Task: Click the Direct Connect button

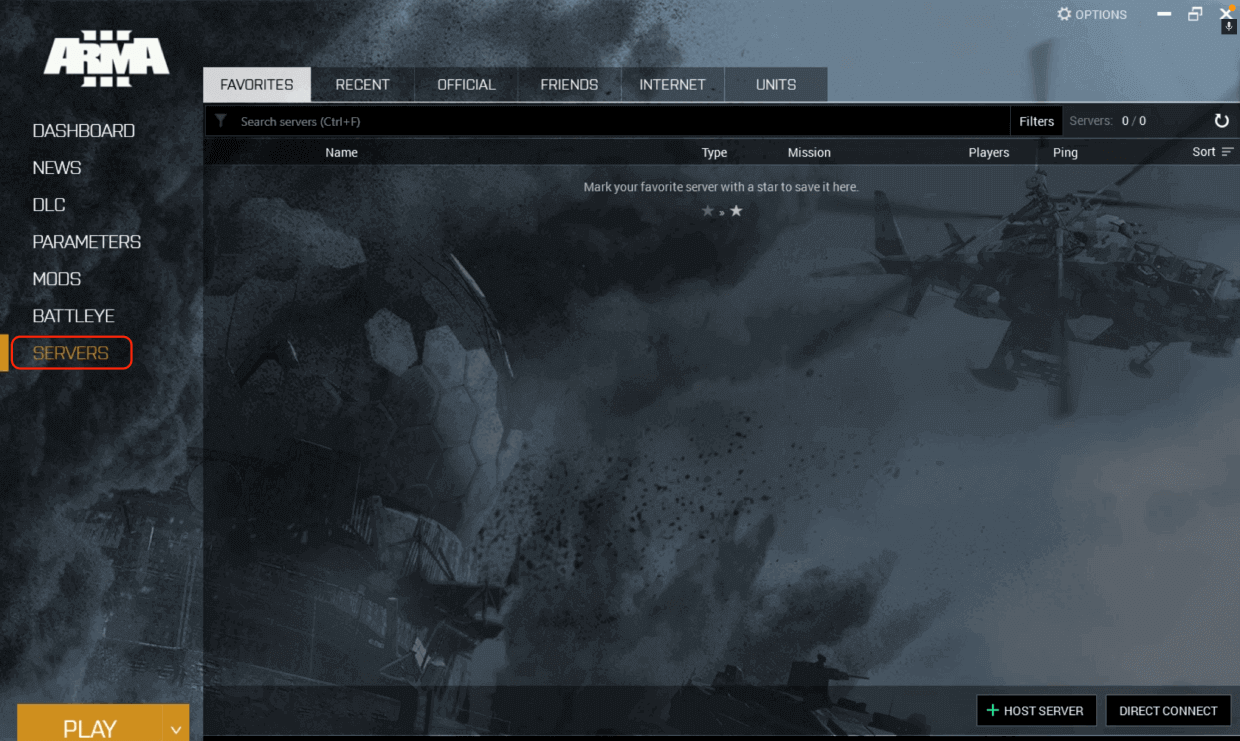Action: point(1168,710)
